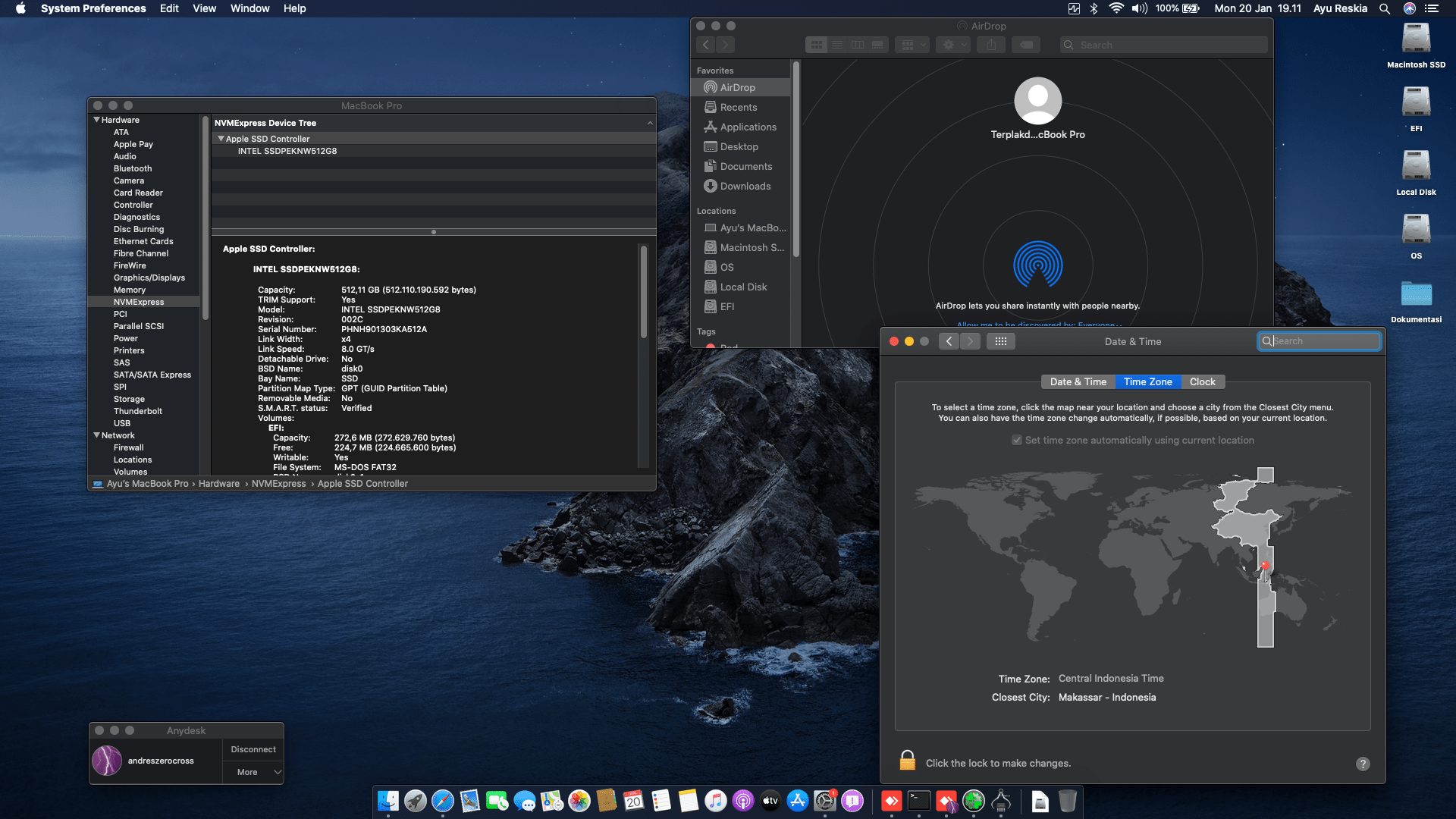
Task: Open Apple TV from the Dock
Action: (x=770, y=801)
